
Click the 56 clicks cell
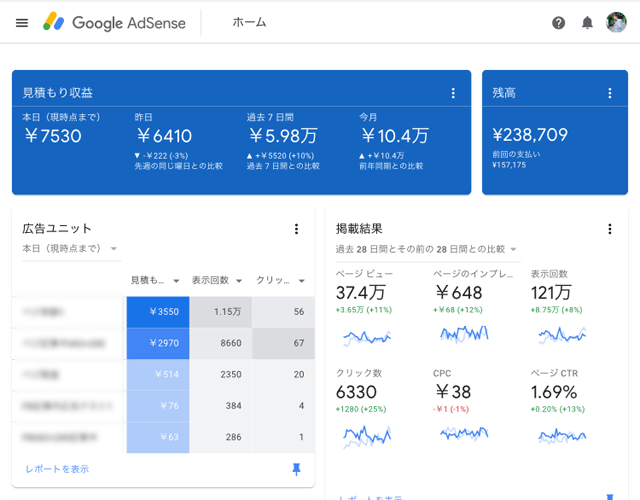coord(283,312)
